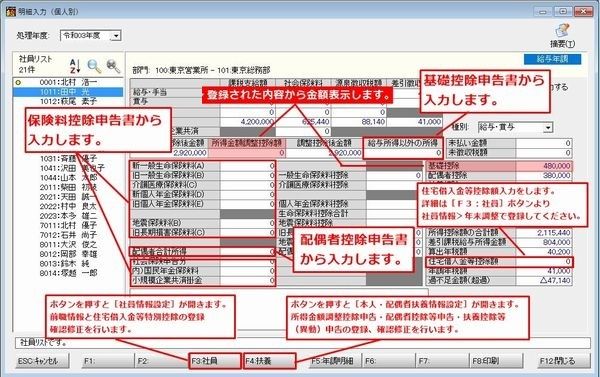Click the 給与所得以外の所得 value field
The width and height of the screenshot is (600, 377).
(x=403, y=153)
